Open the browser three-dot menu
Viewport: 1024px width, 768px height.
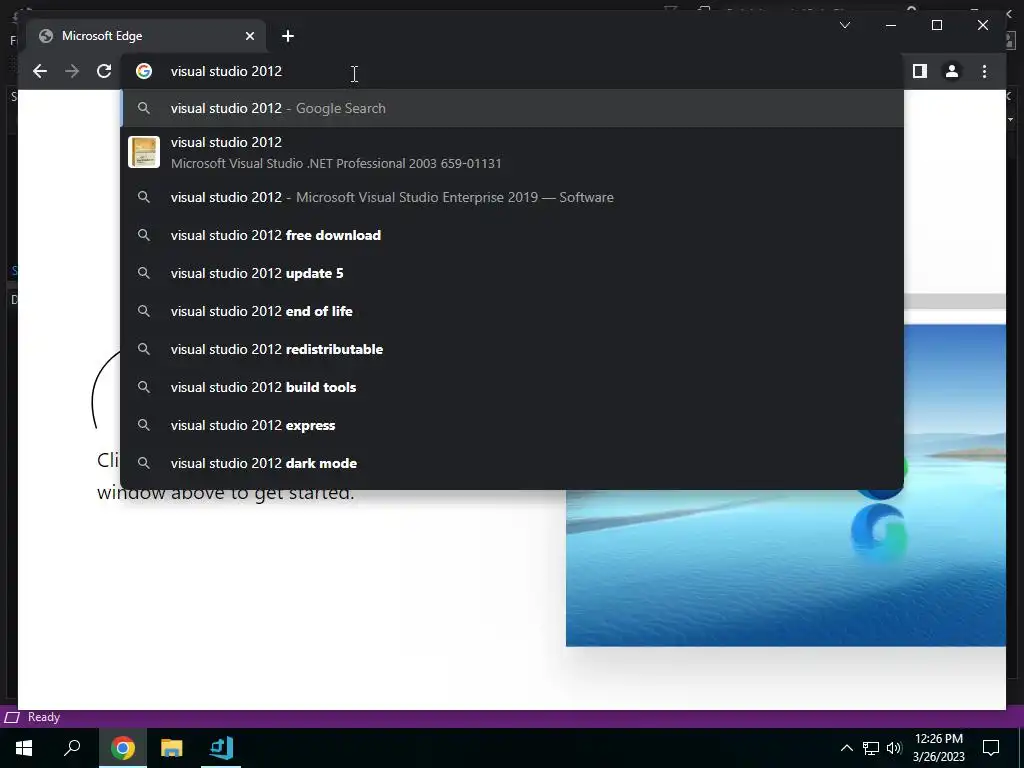[x=984, y=71]
